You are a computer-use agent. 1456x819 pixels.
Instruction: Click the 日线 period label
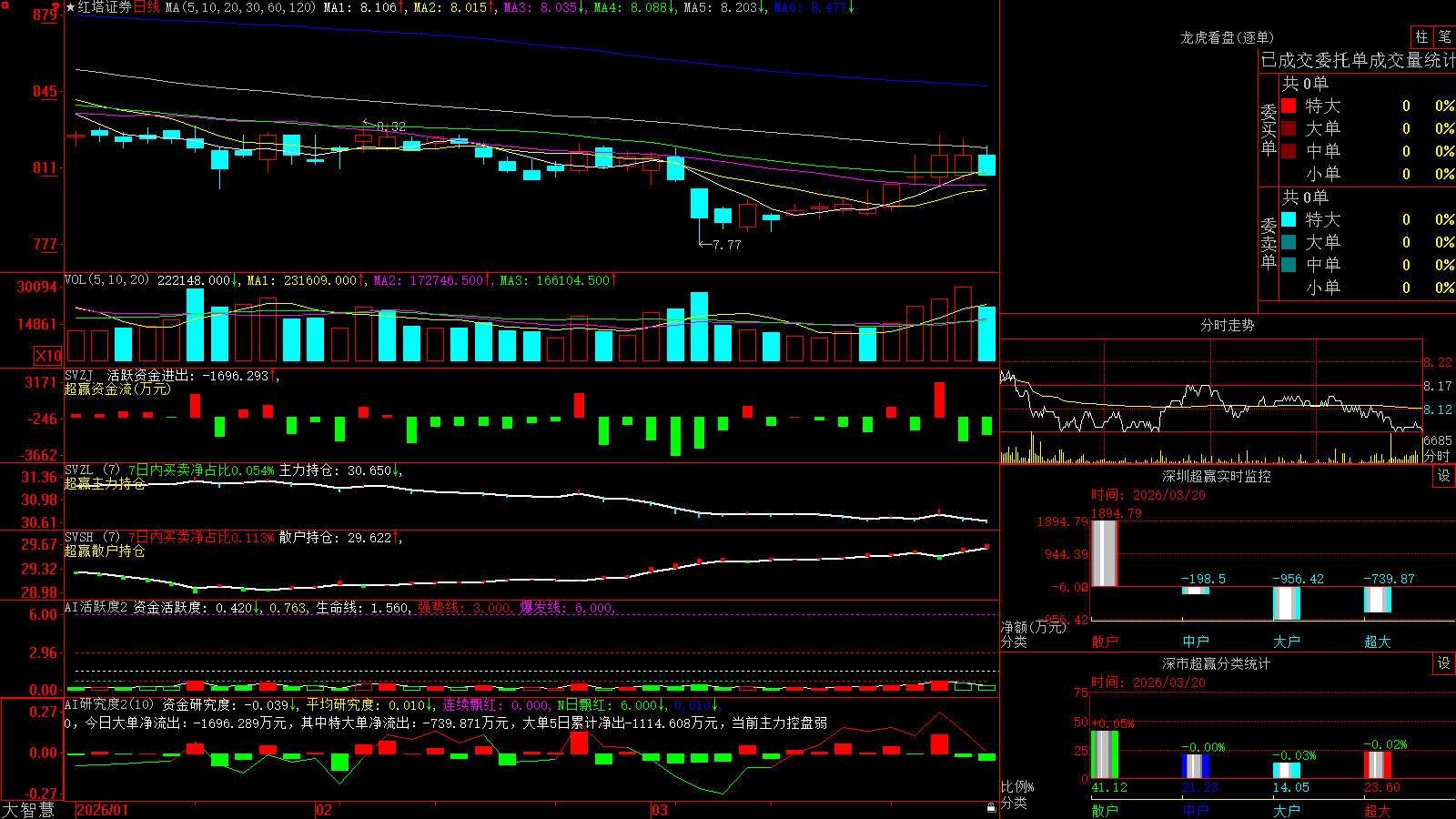tap(147, 7)
